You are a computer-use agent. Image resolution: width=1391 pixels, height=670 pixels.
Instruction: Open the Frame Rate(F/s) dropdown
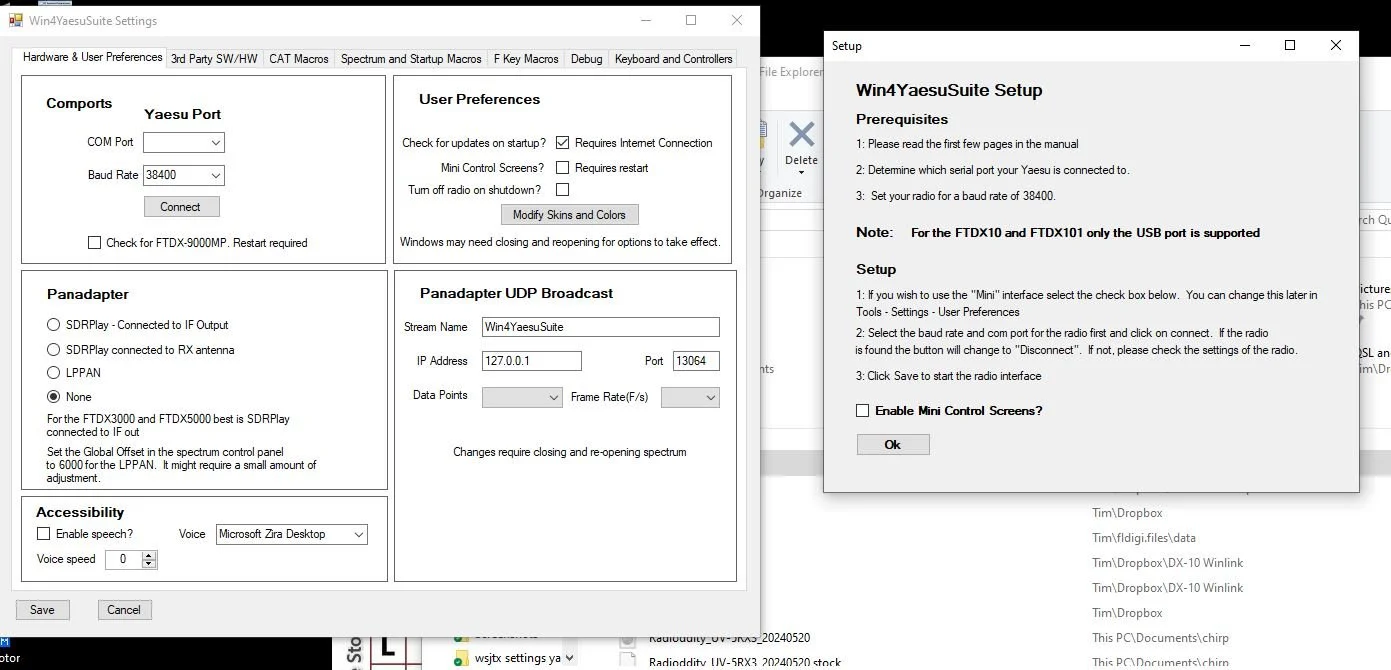pyautogui.click(x=690, y=397)
